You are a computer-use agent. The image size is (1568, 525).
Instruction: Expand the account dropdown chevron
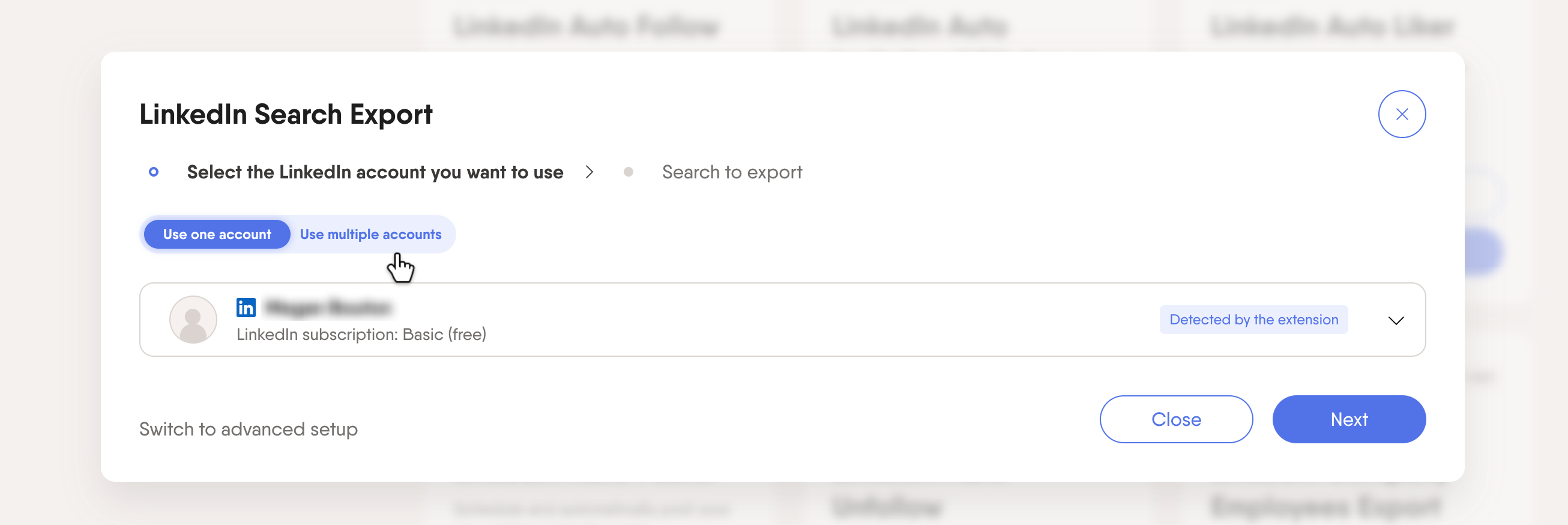pos(1395,320)
